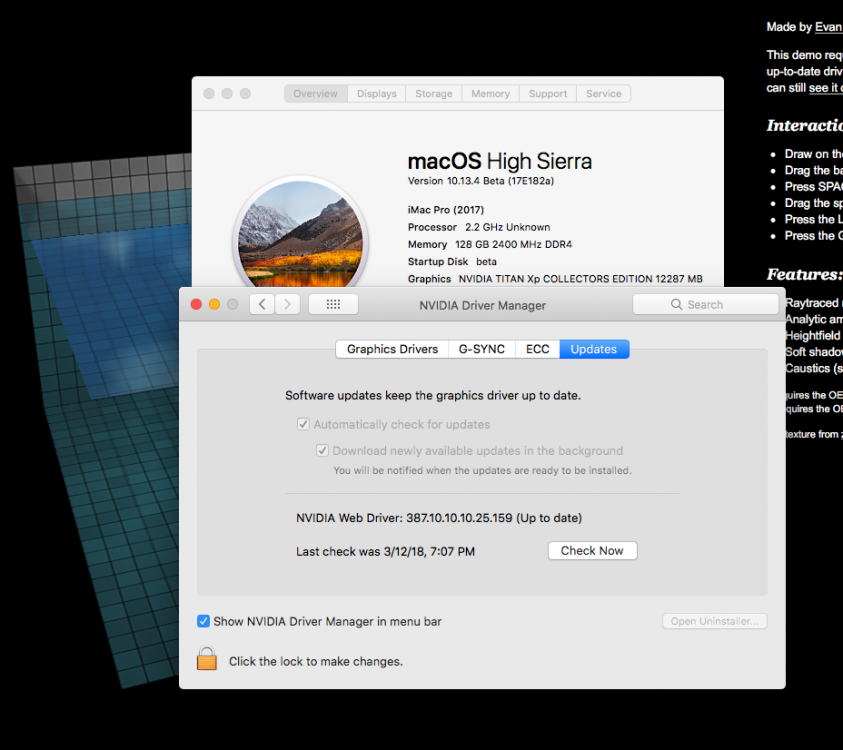Click the back arrow in NVIDIA Driver Manager
This screenshot has height=750, width=843.
pos(262,304)
